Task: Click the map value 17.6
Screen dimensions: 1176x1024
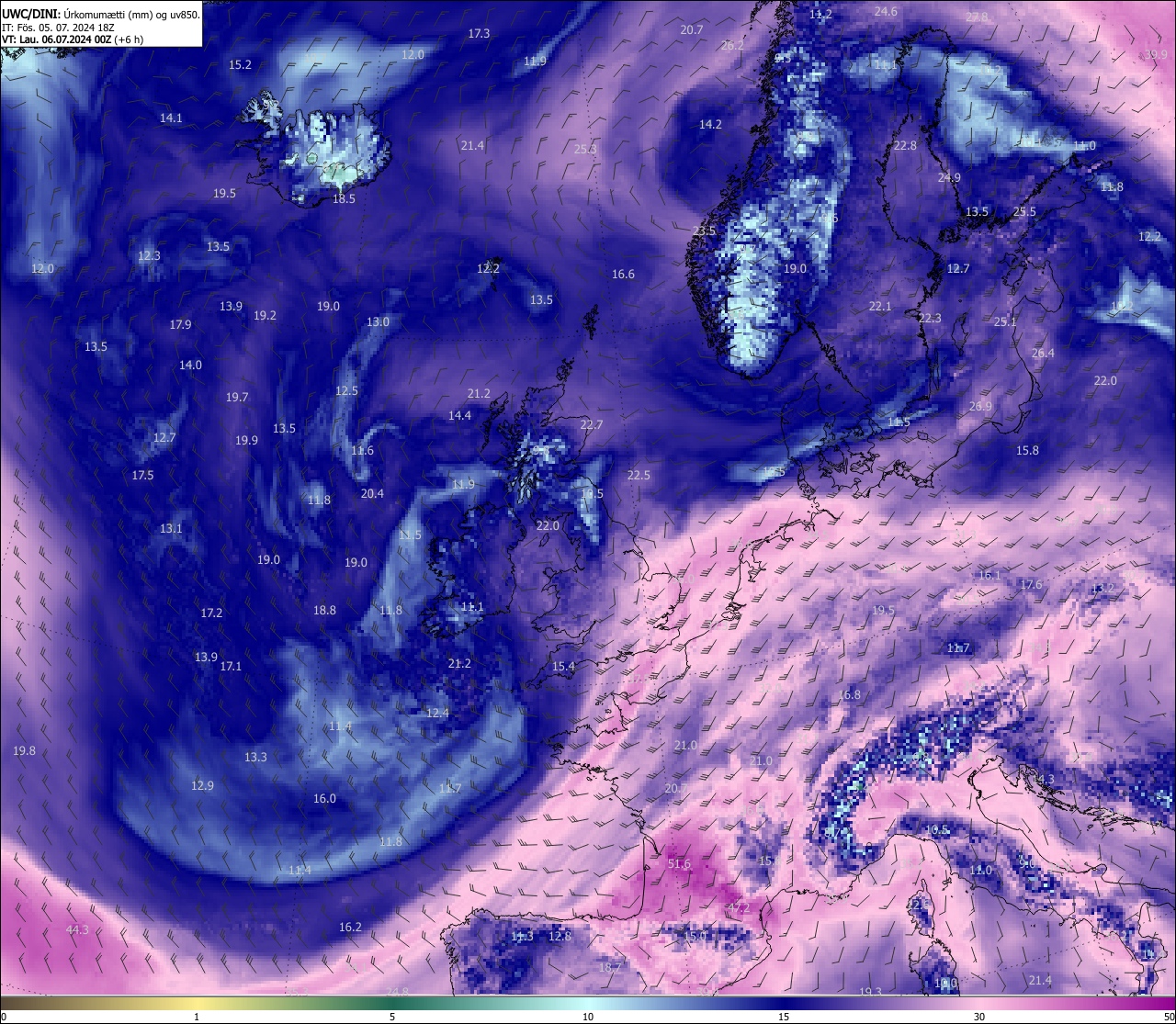Action: 1031,585
